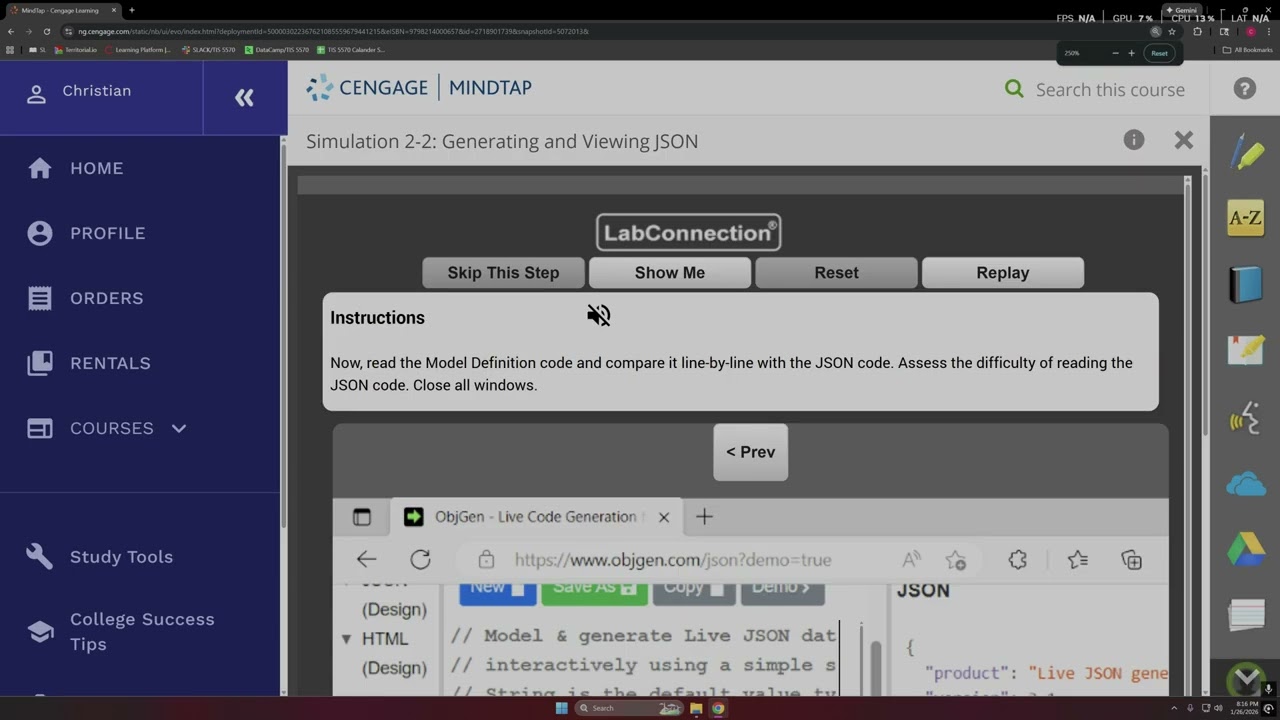The height and width of the screenshot is (720, 1280).
Task: Click the profile person icon
Action: point(40,233)
